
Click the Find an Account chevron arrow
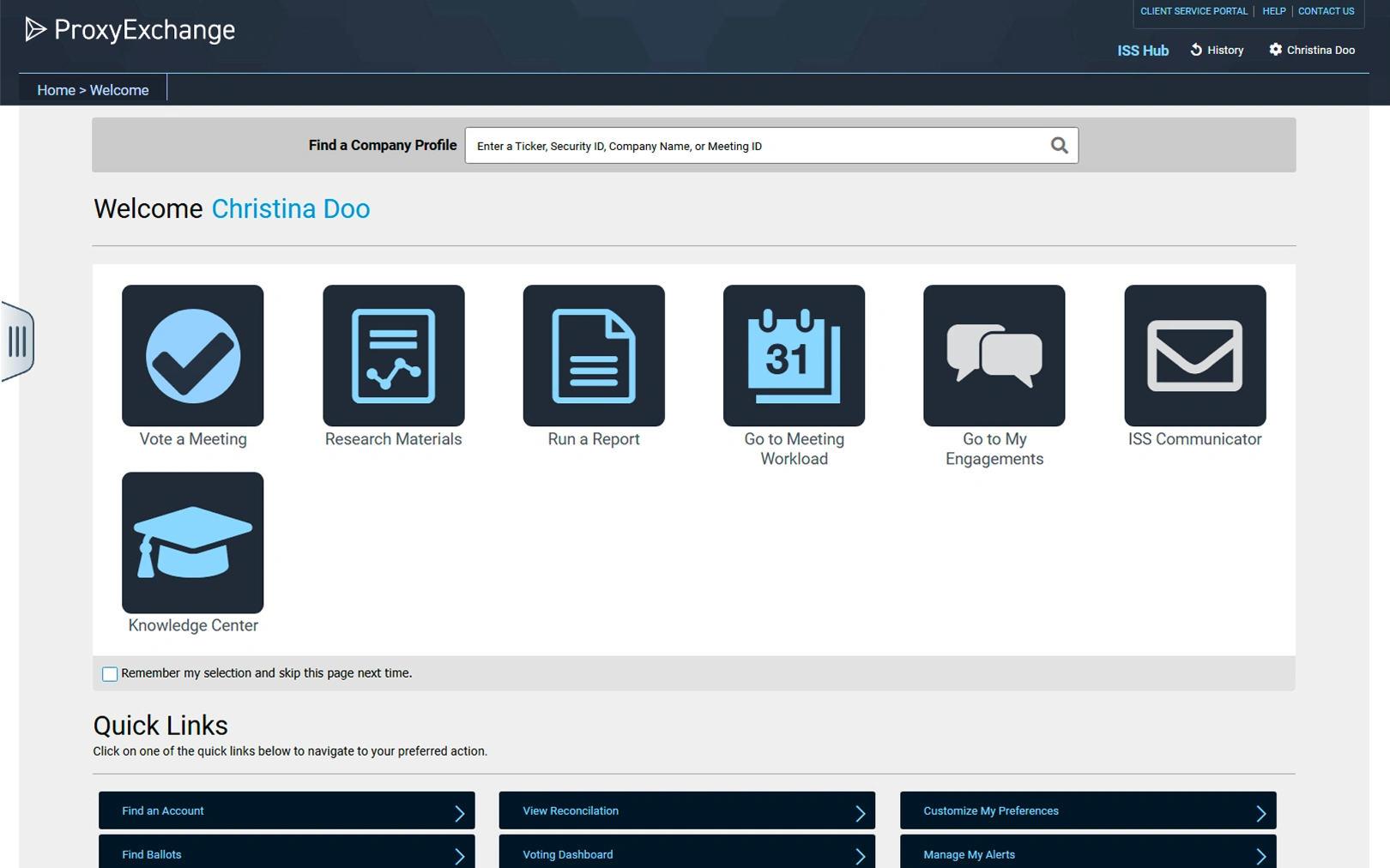(460, 812)
